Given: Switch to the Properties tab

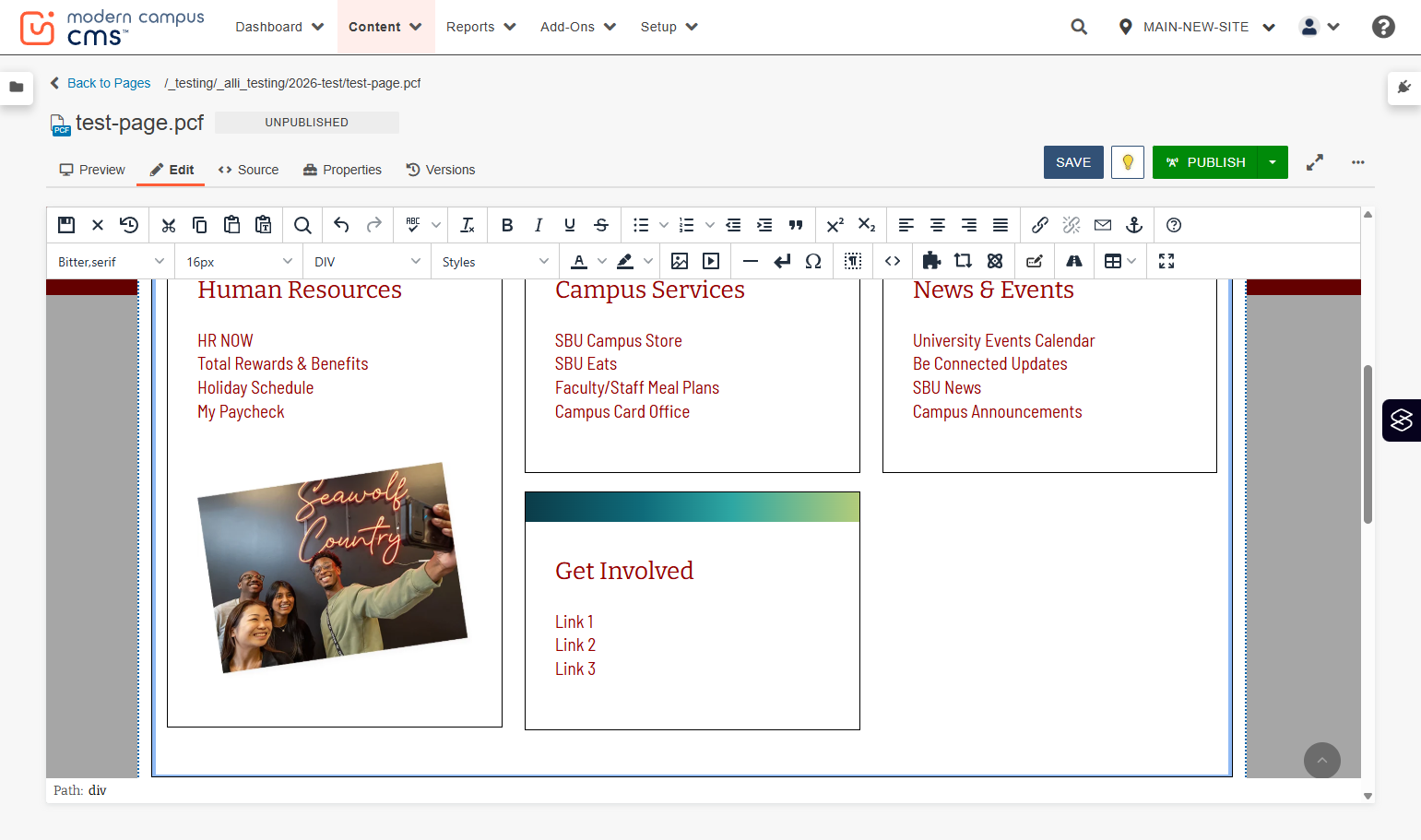Looking at the screenshot, I should (x=342, y=170).
